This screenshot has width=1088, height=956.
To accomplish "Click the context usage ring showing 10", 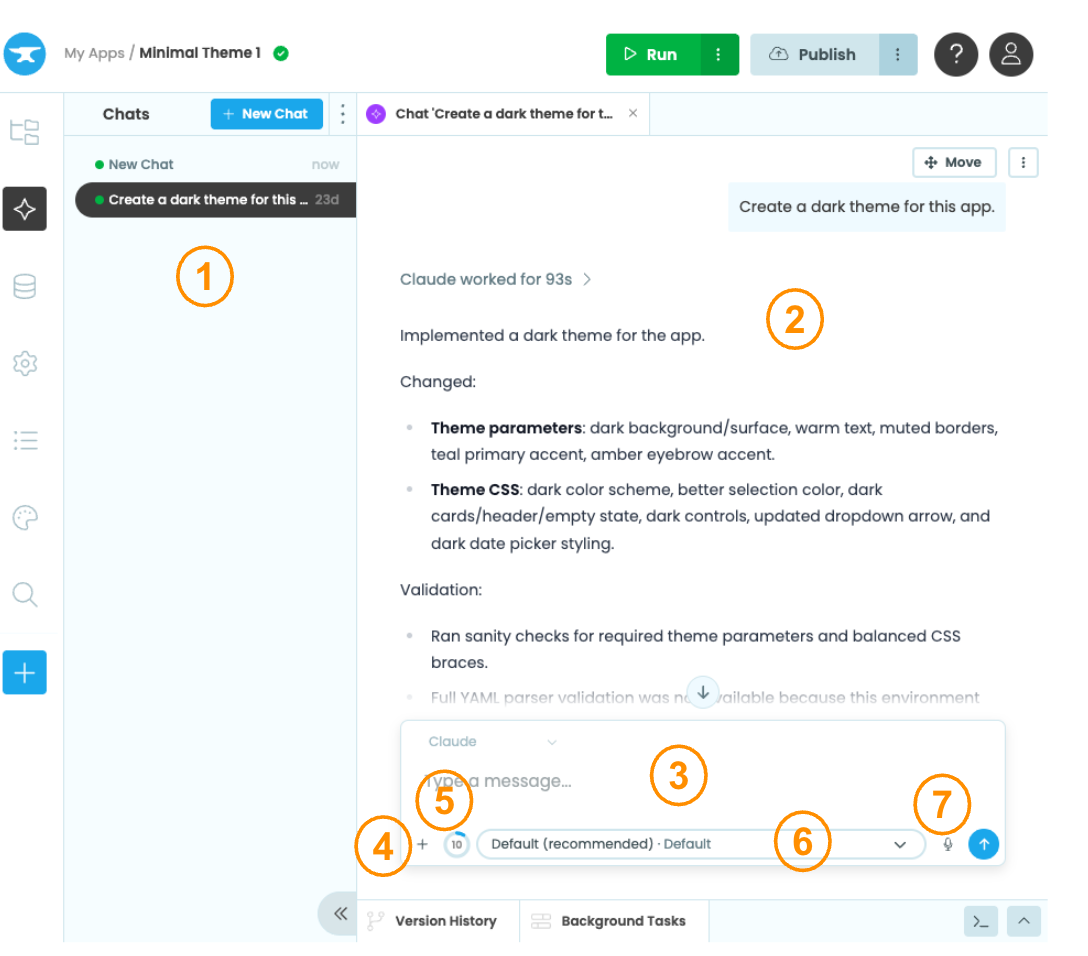I will pyautogui.click(x=457, y=844).
